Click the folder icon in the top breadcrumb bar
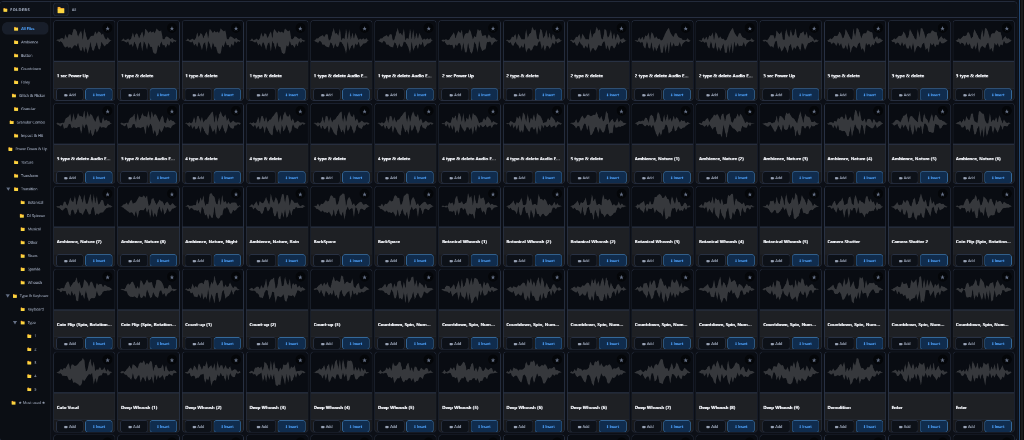Screen dimensions: 1024x440 click(61, 10)
